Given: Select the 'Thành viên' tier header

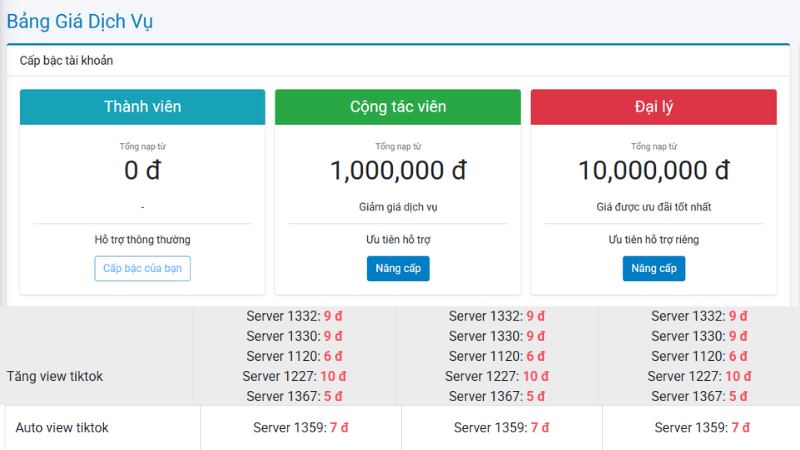Looking at the screenshot, I should (x=142, y=107).
